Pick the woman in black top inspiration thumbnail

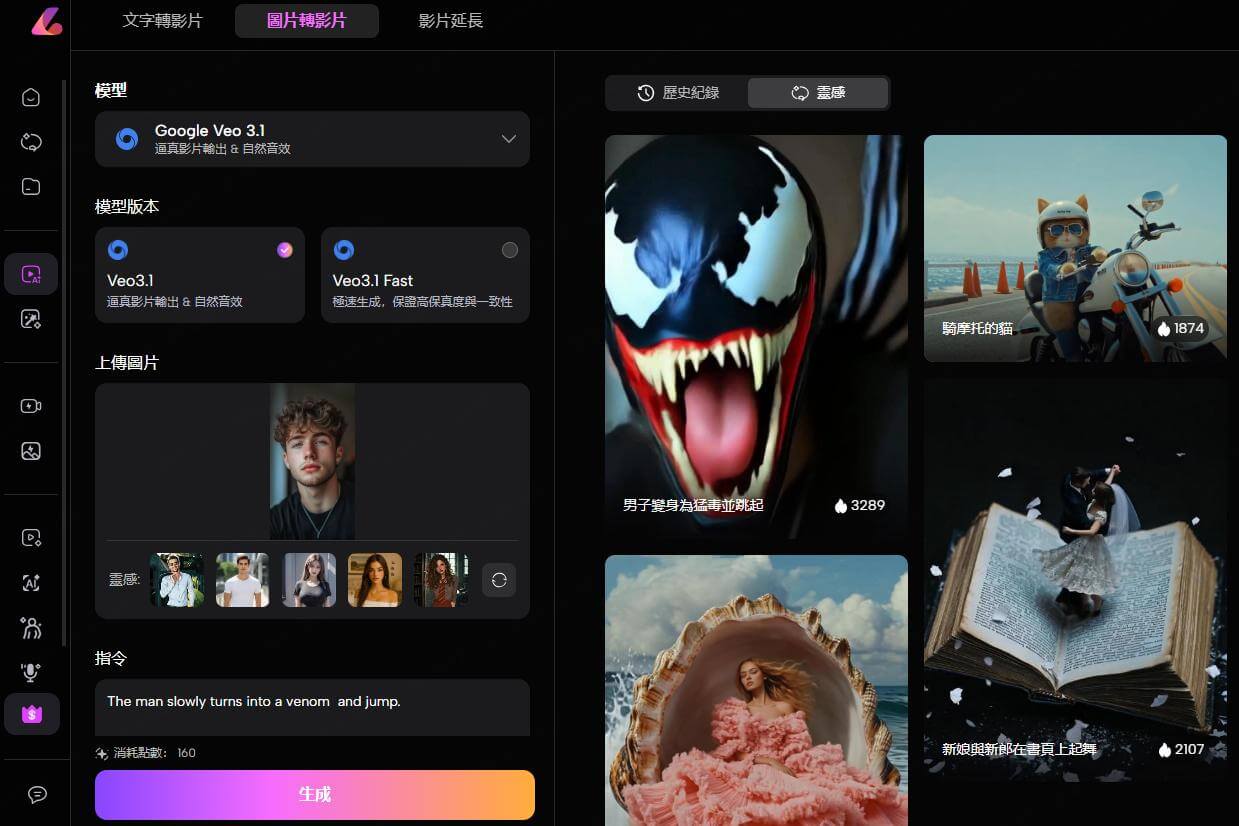click(309, 580)
